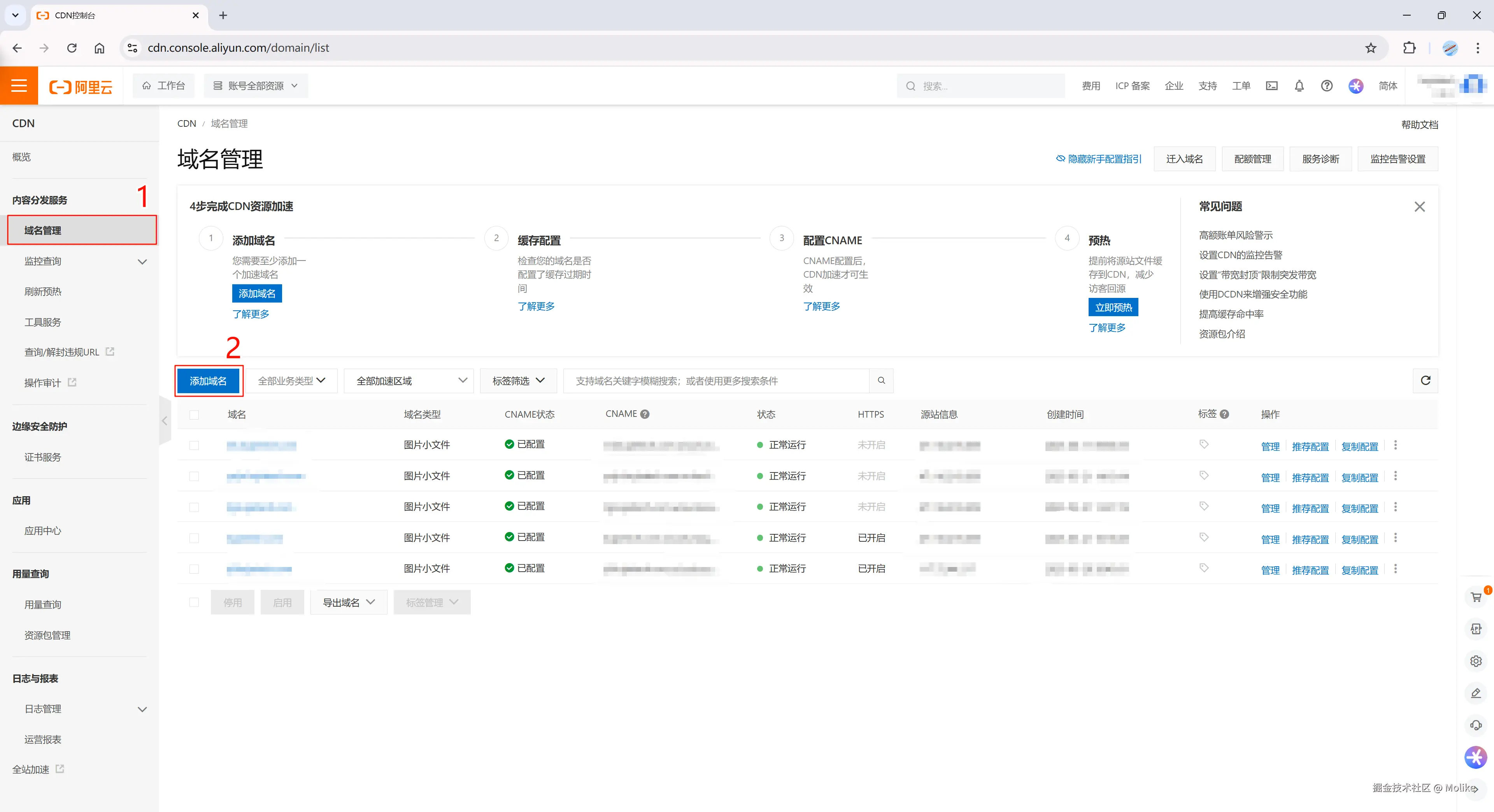The image size is (1494, 812).
Task: Click the tag icon in first domain row
Action: click(1204, 444)
